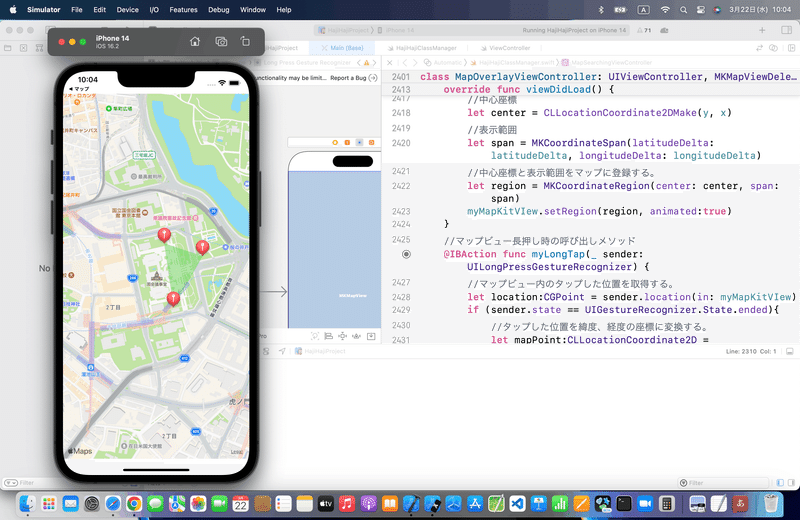Viewport: 800px width, 520px height.
Task: Tap the right red map pin
Action: [x=203, y=247]
